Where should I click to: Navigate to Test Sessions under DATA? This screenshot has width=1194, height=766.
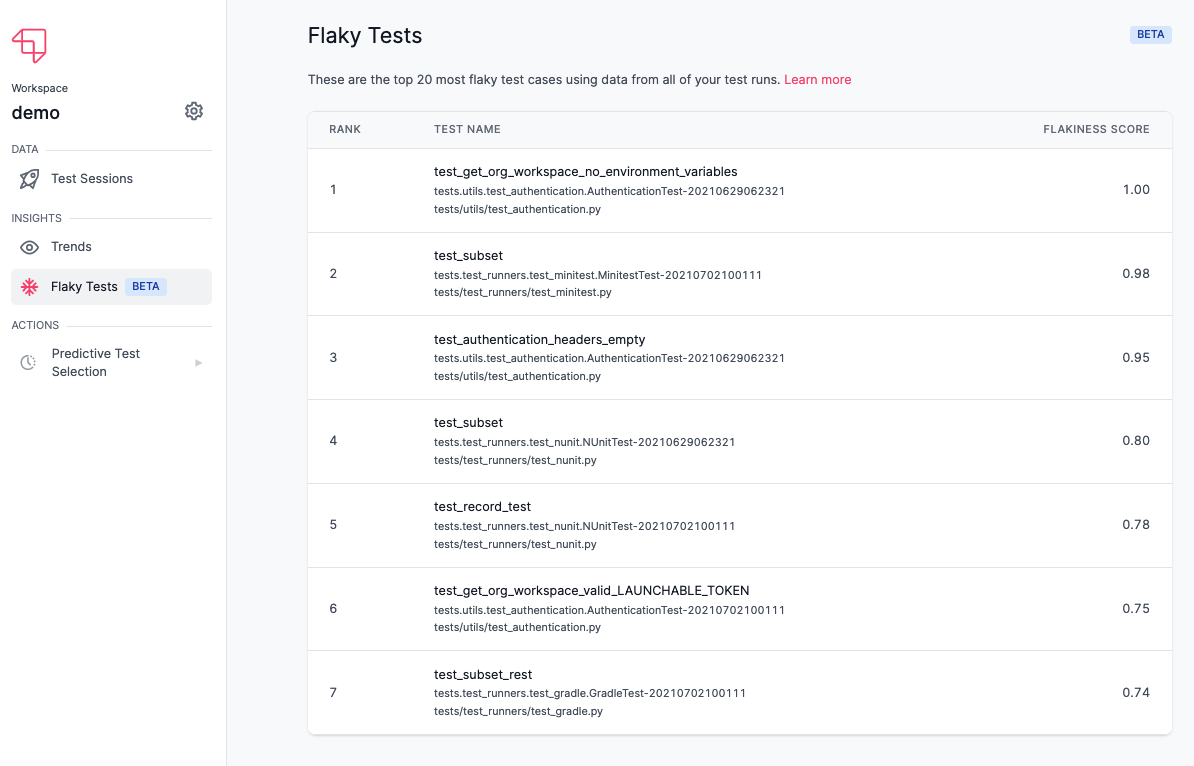click(90, 178)
